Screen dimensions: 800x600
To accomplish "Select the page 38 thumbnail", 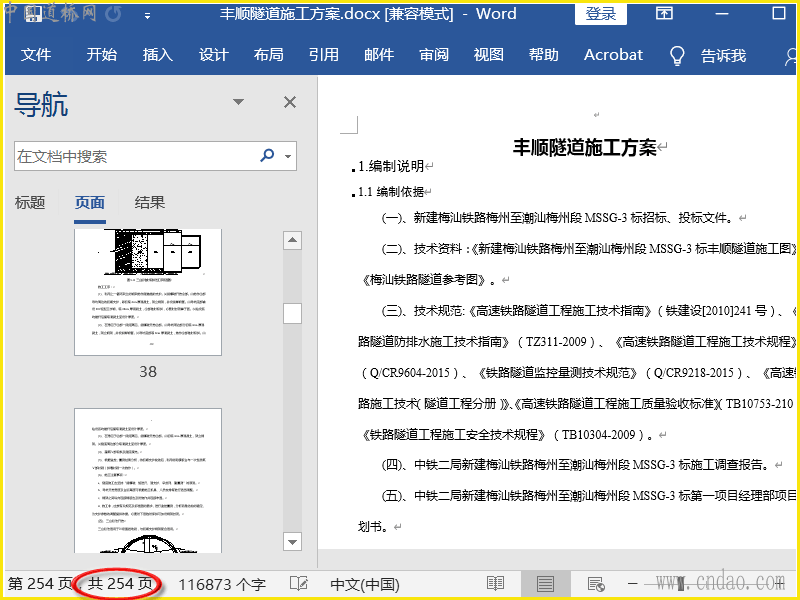I will (148, 292).
